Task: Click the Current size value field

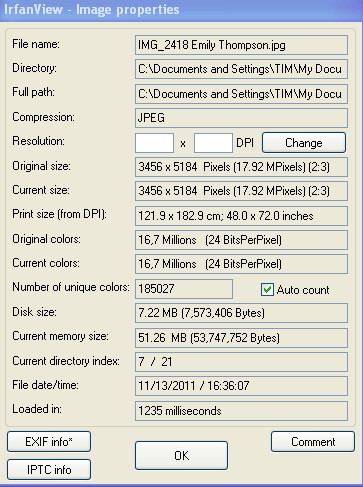Action: click(x=241, y=191)
